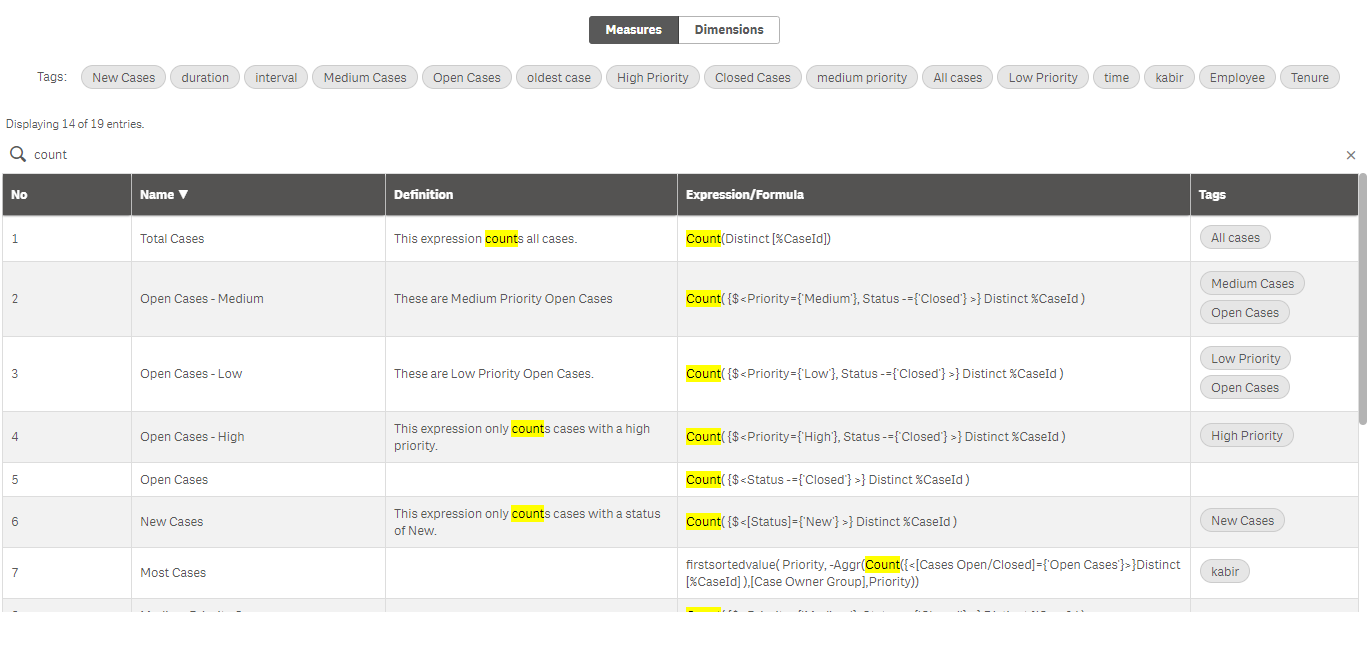Toggle the Closed Cases tag filter
This screenshot has height=655, width=1372.
point(753,77)
